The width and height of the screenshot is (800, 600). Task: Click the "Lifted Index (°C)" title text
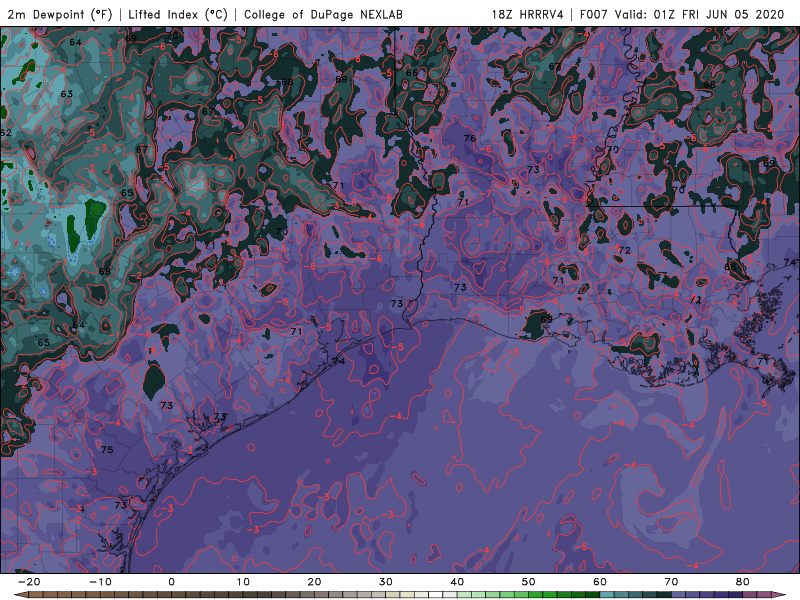click(x=178, y=14)
